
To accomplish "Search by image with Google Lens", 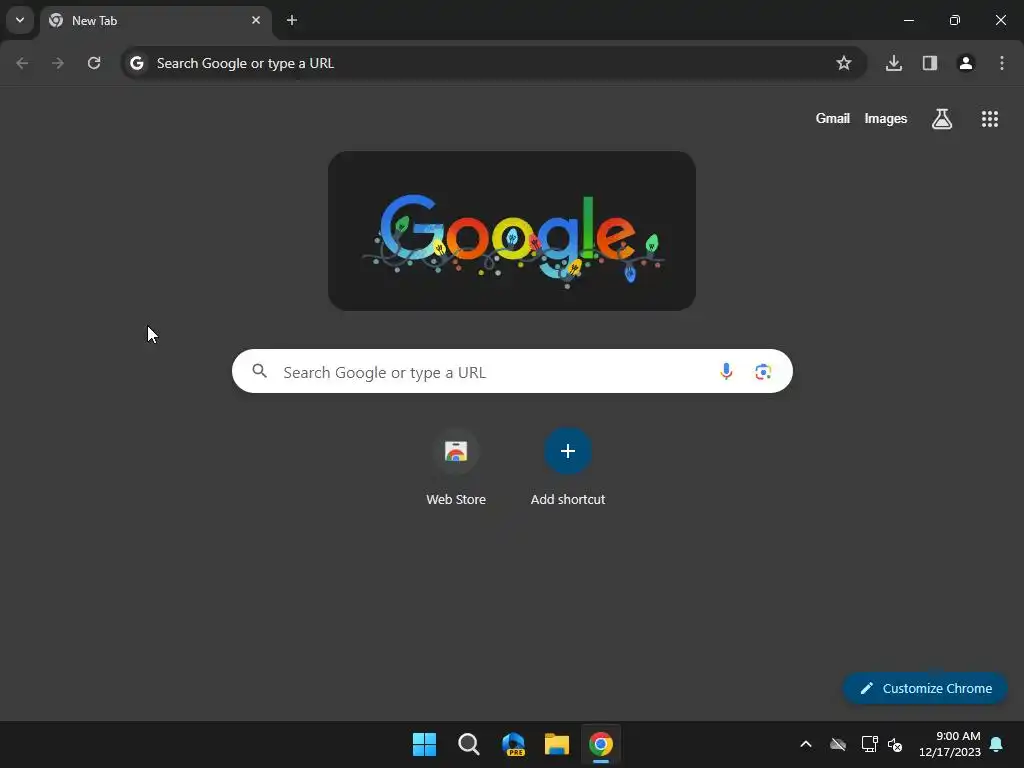I will pyautogui.click(x=763, y=372).
